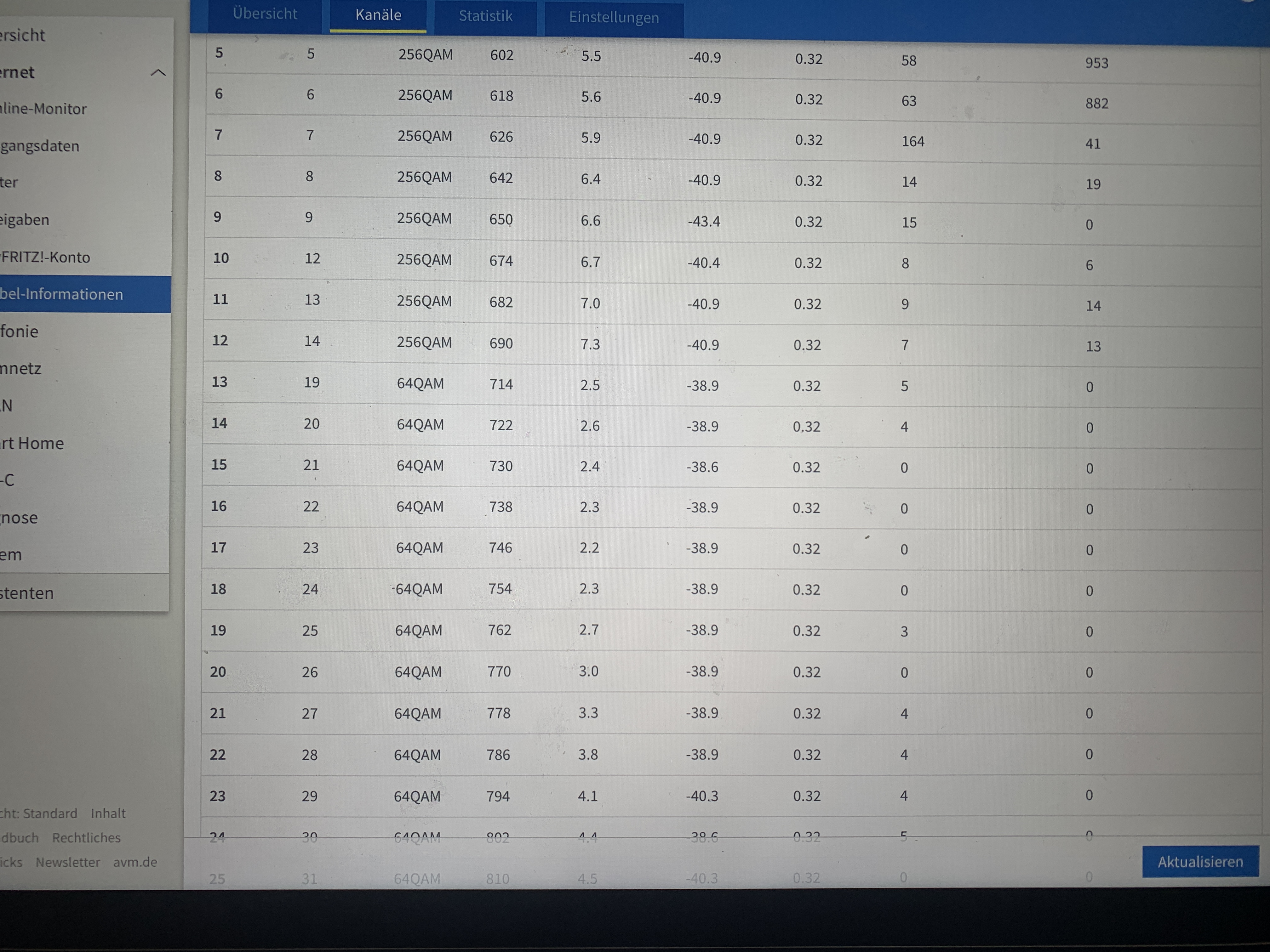Select the Statistik tab
This screenshot has width=1270, height=952.
pos(485,17)
